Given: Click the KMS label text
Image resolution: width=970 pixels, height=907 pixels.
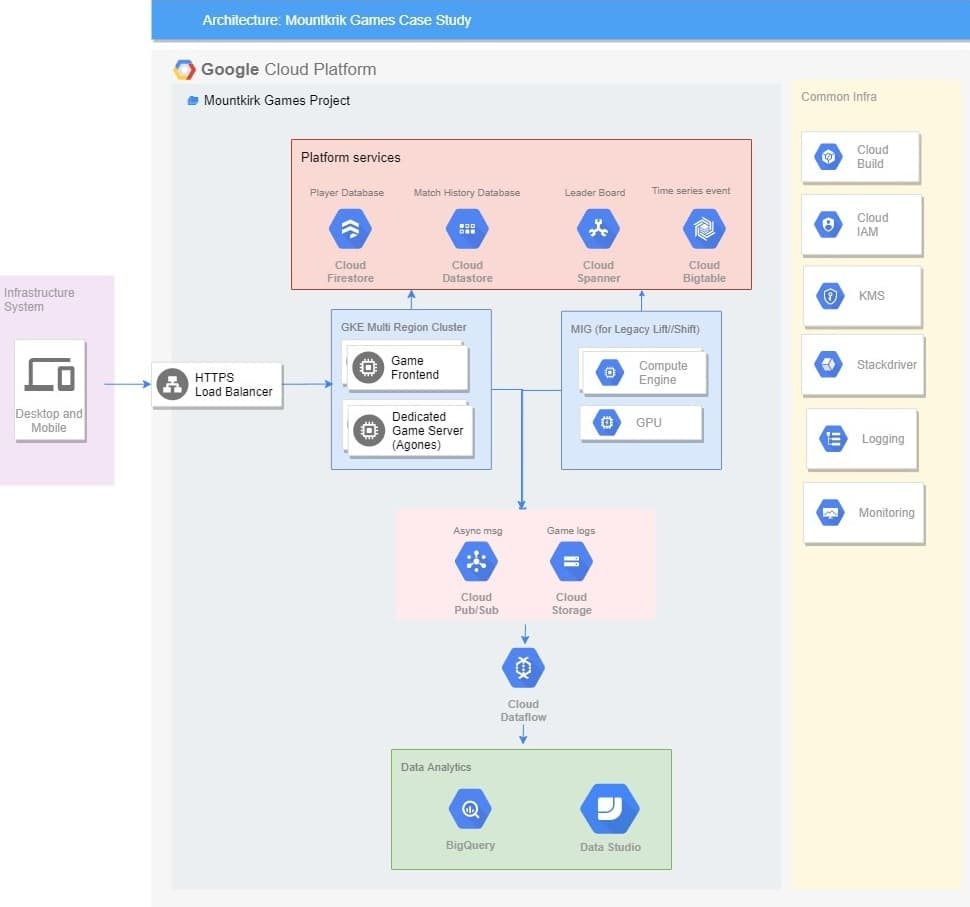Looking at the screenshot, I should pyautogui.click(x=872, y=296).
